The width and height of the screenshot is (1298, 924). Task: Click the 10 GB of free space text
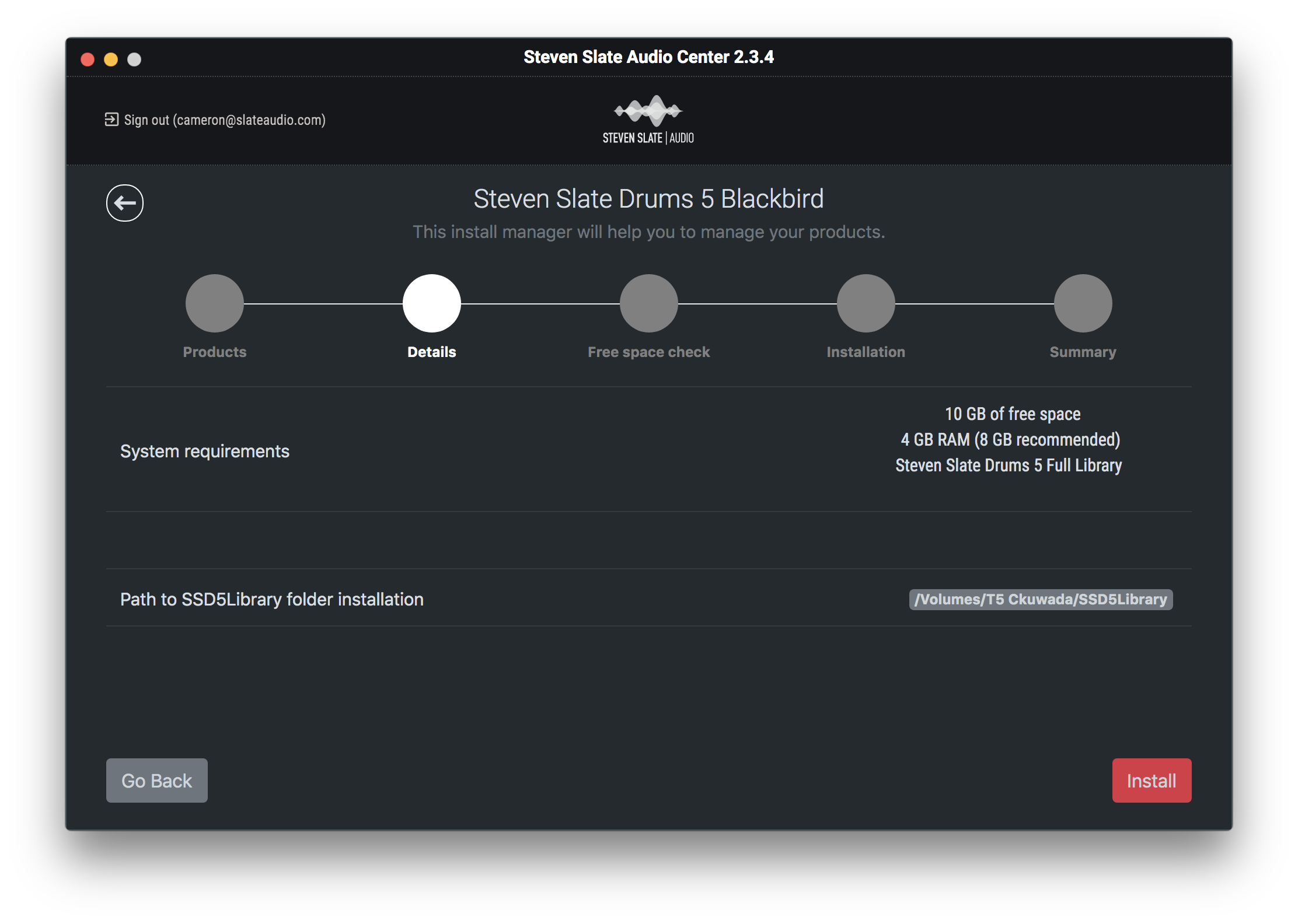click(1013, 414)
